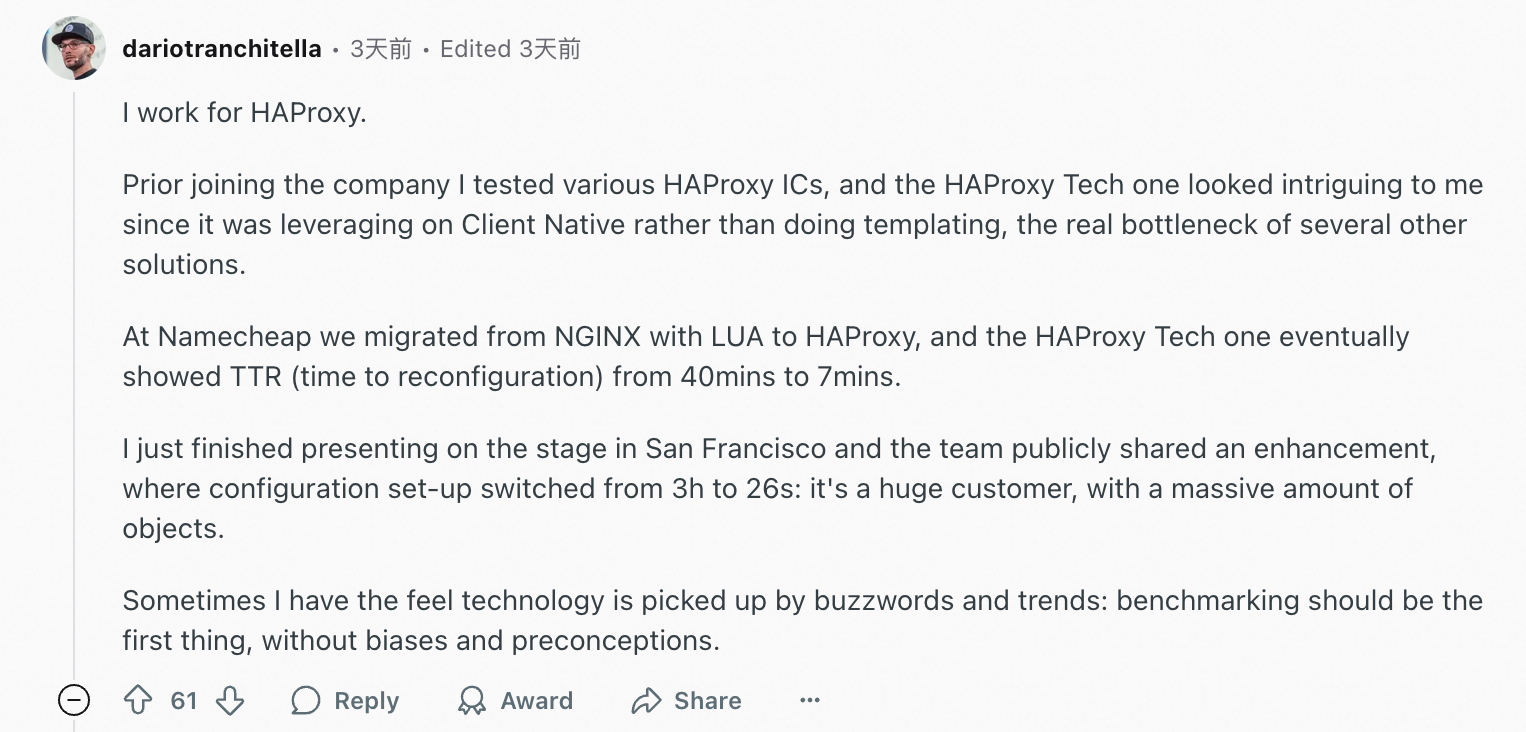Click the paragraph about presenting in San Francisco
Image resolution: width=1526 pixels, height=732 pixels.
coord(780,489)
